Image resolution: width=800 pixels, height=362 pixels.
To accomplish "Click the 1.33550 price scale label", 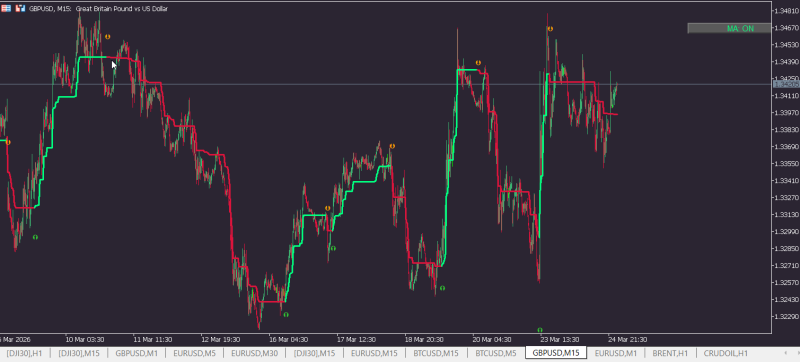I will pos(786,163).
